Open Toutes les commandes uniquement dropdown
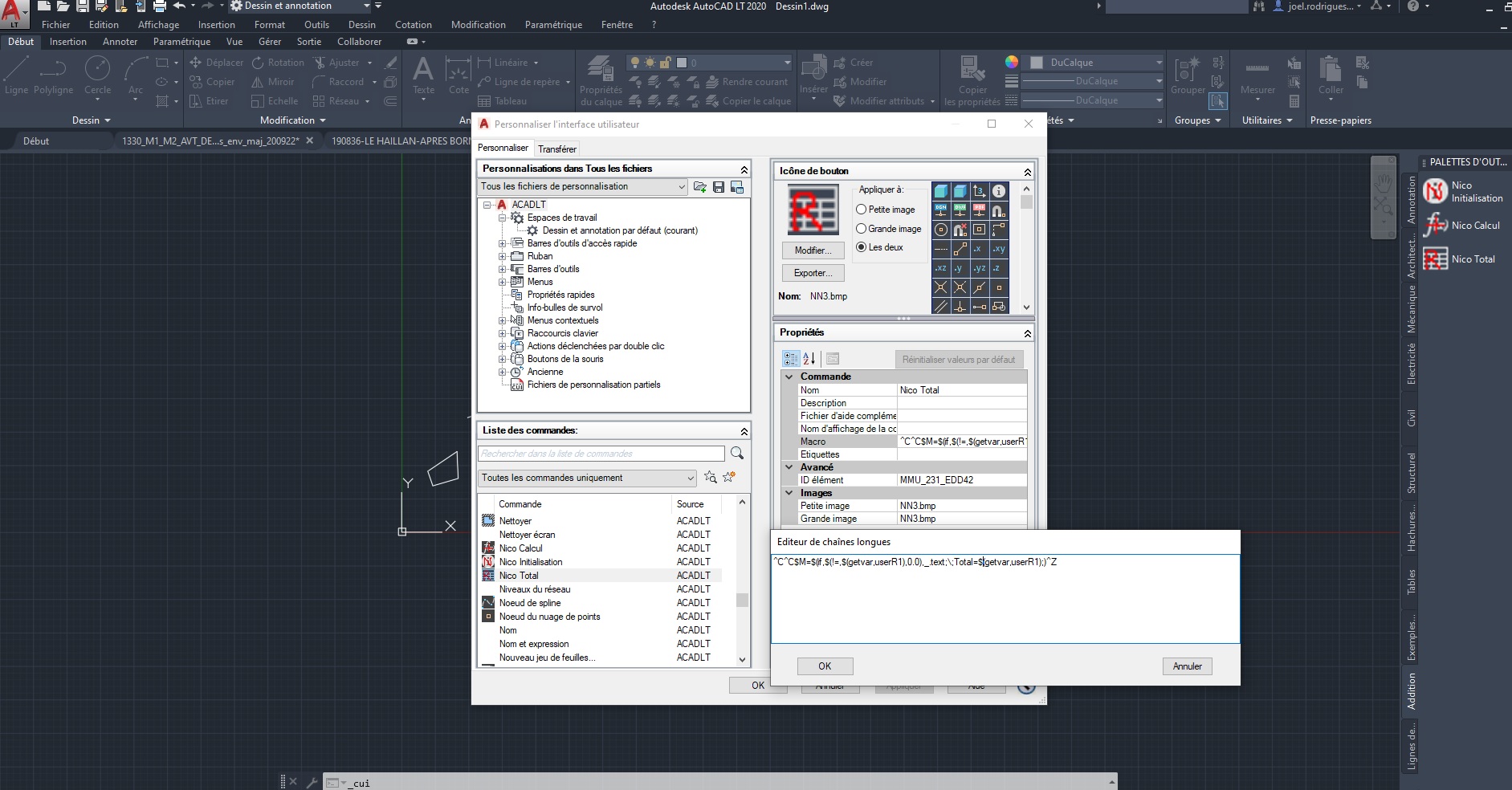 point(587,478)
